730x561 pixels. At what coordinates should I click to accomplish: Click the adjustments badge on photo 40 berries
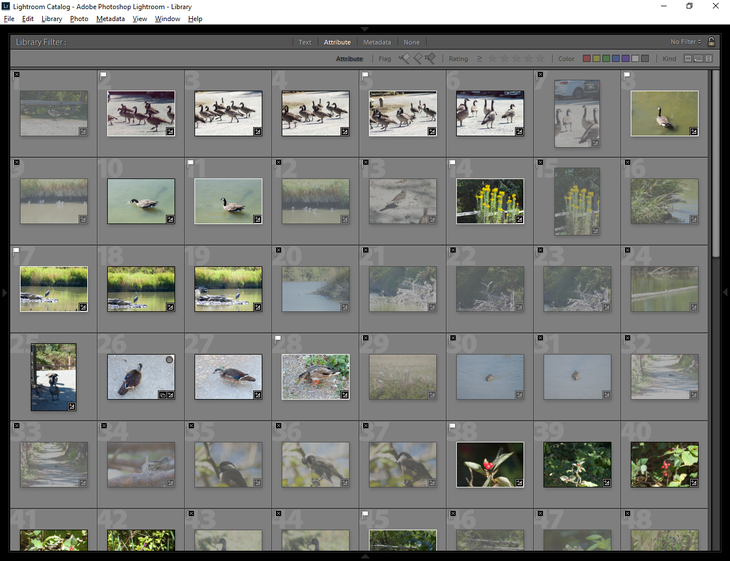tap(694, 483)
